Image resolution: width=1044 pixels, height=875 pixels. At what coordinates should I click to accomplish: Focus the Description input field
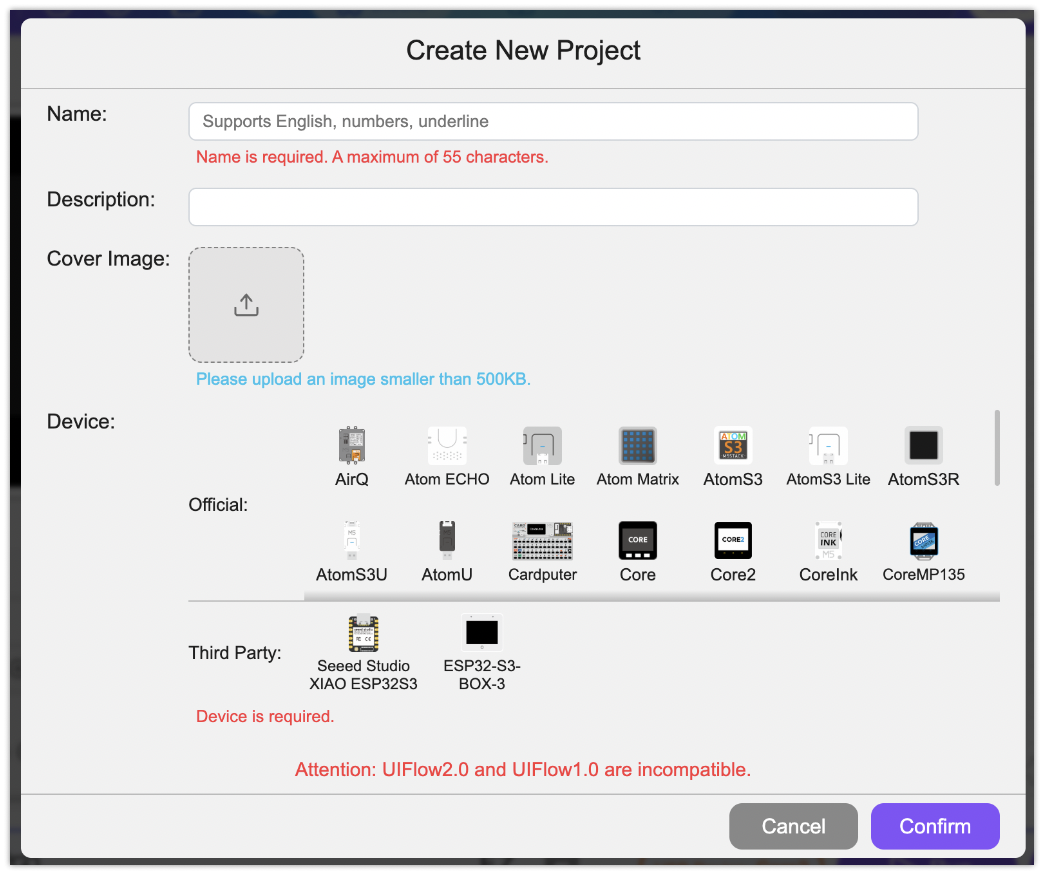click(553, 207)
